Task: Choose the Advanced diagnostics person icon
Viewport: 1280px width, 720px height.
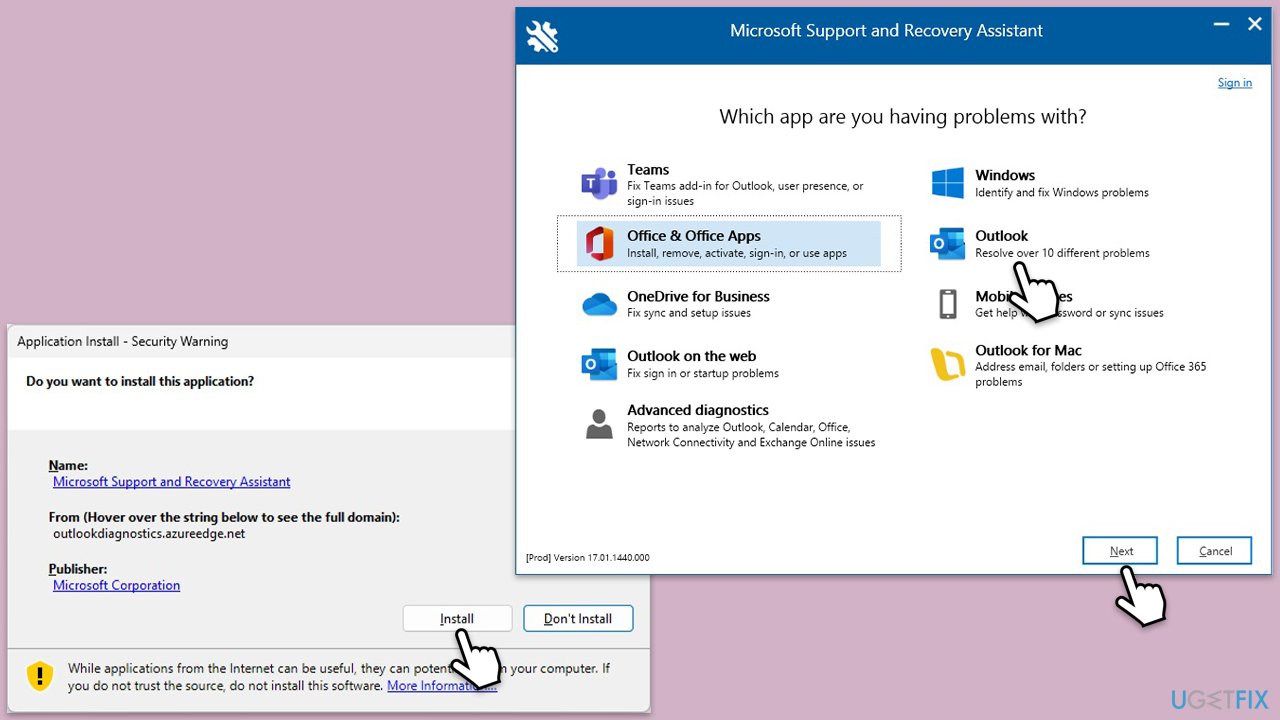Action: [x=599, y=424]
